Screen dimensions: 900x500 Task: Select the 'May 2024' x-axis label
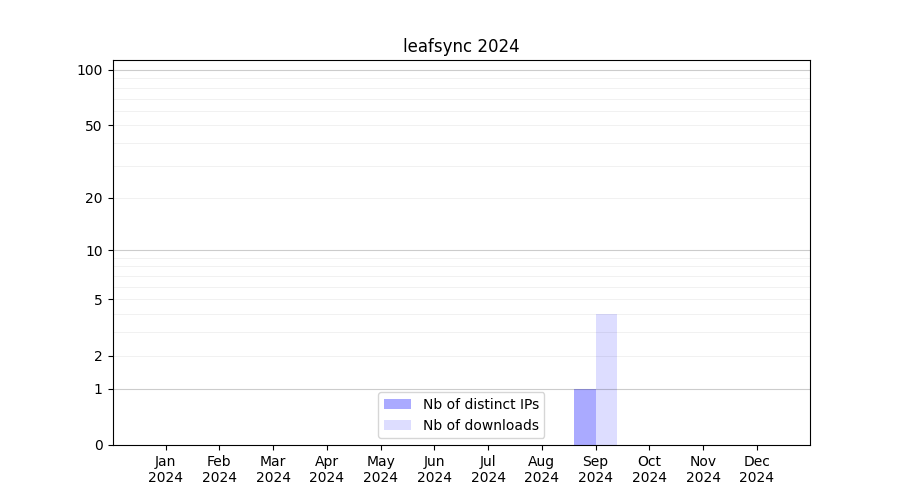[381, 469]
